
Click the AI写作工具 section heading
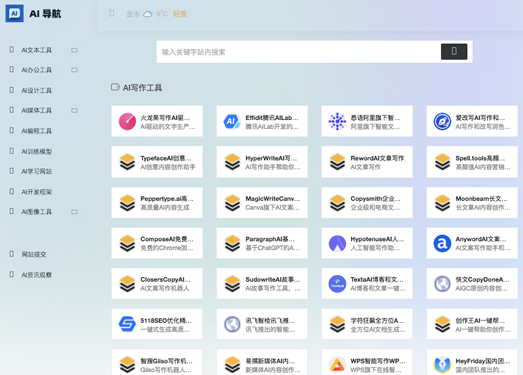tap(142, 88)
